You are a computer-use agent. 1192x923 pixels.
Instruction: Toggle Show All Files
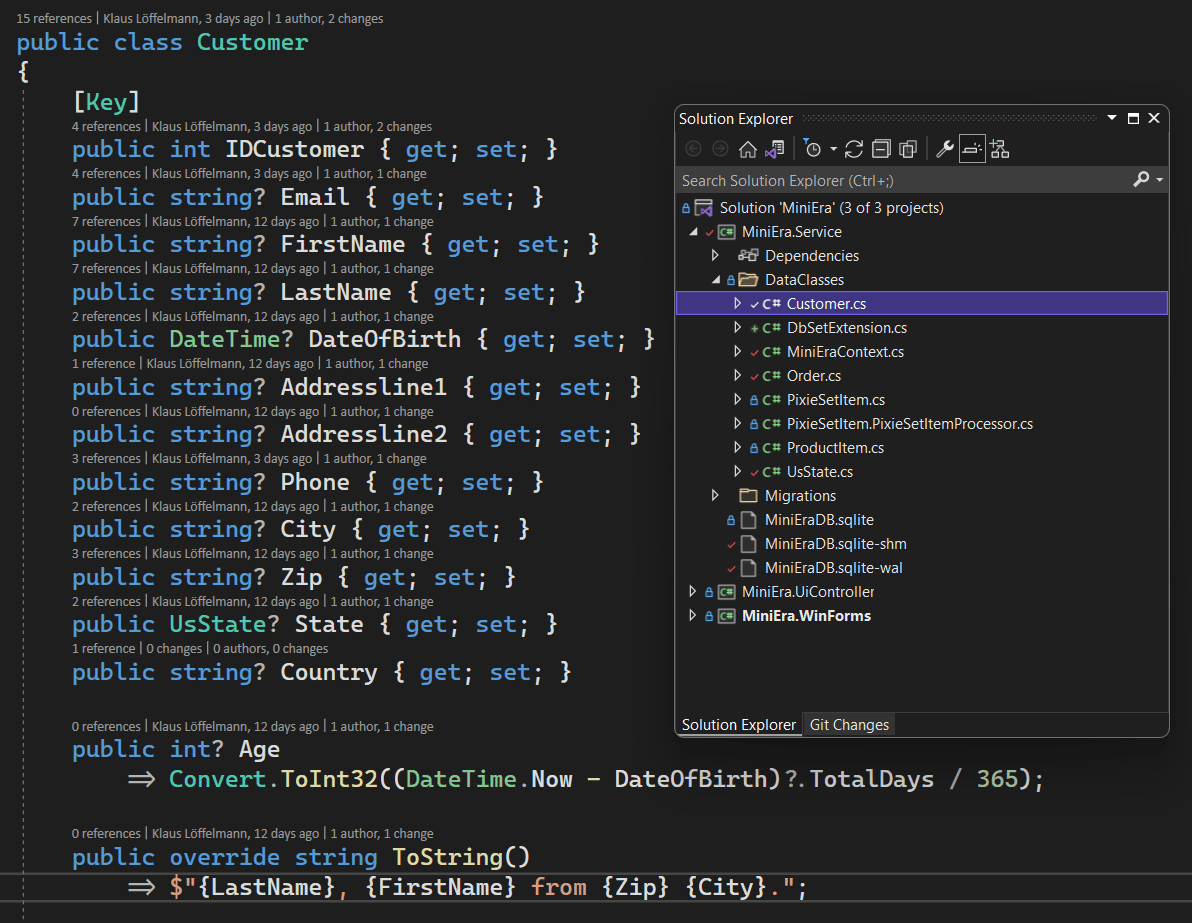(x=907, y=148)
